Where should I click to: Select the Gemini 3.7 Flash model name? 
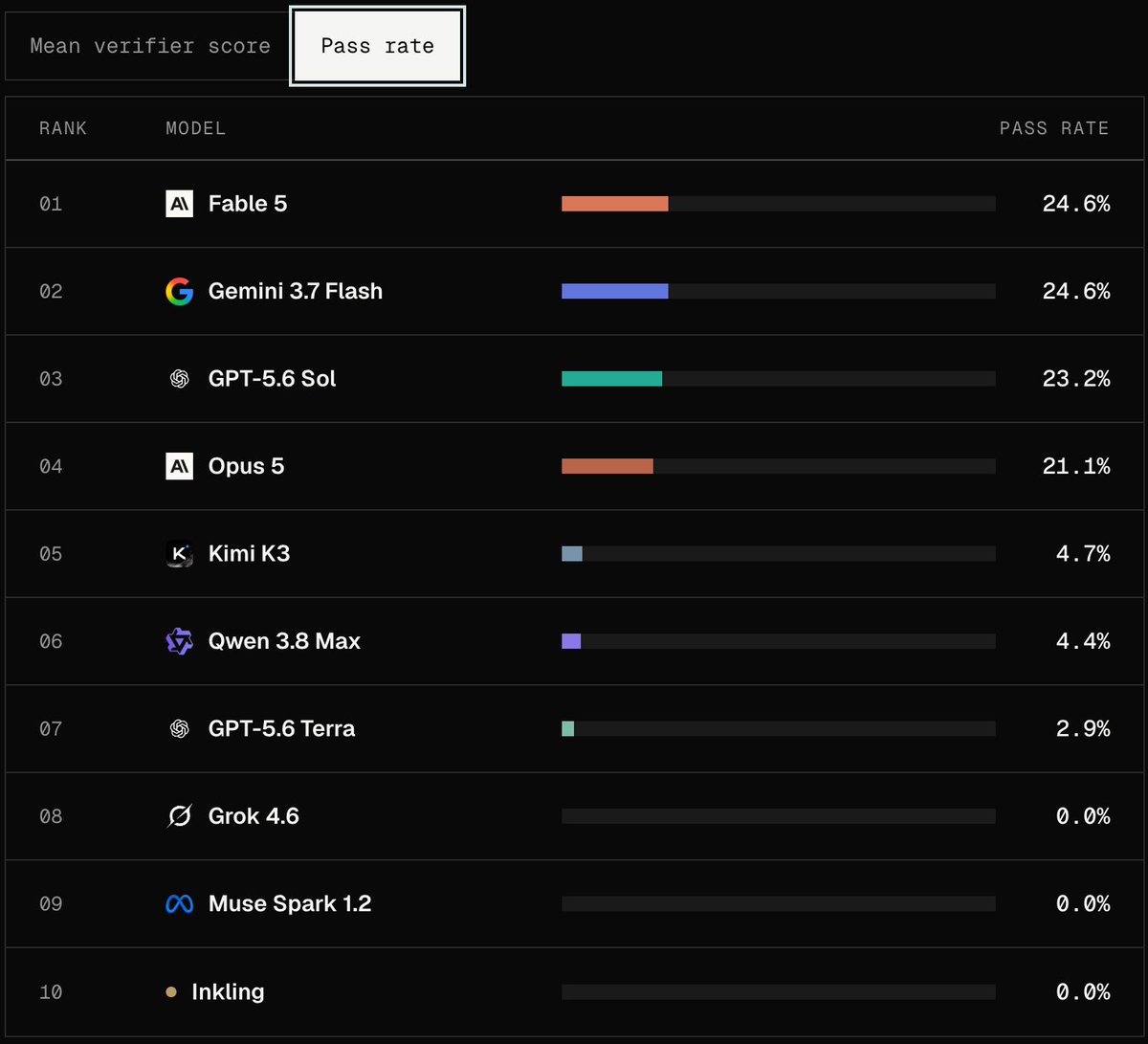tap(296, 291)
